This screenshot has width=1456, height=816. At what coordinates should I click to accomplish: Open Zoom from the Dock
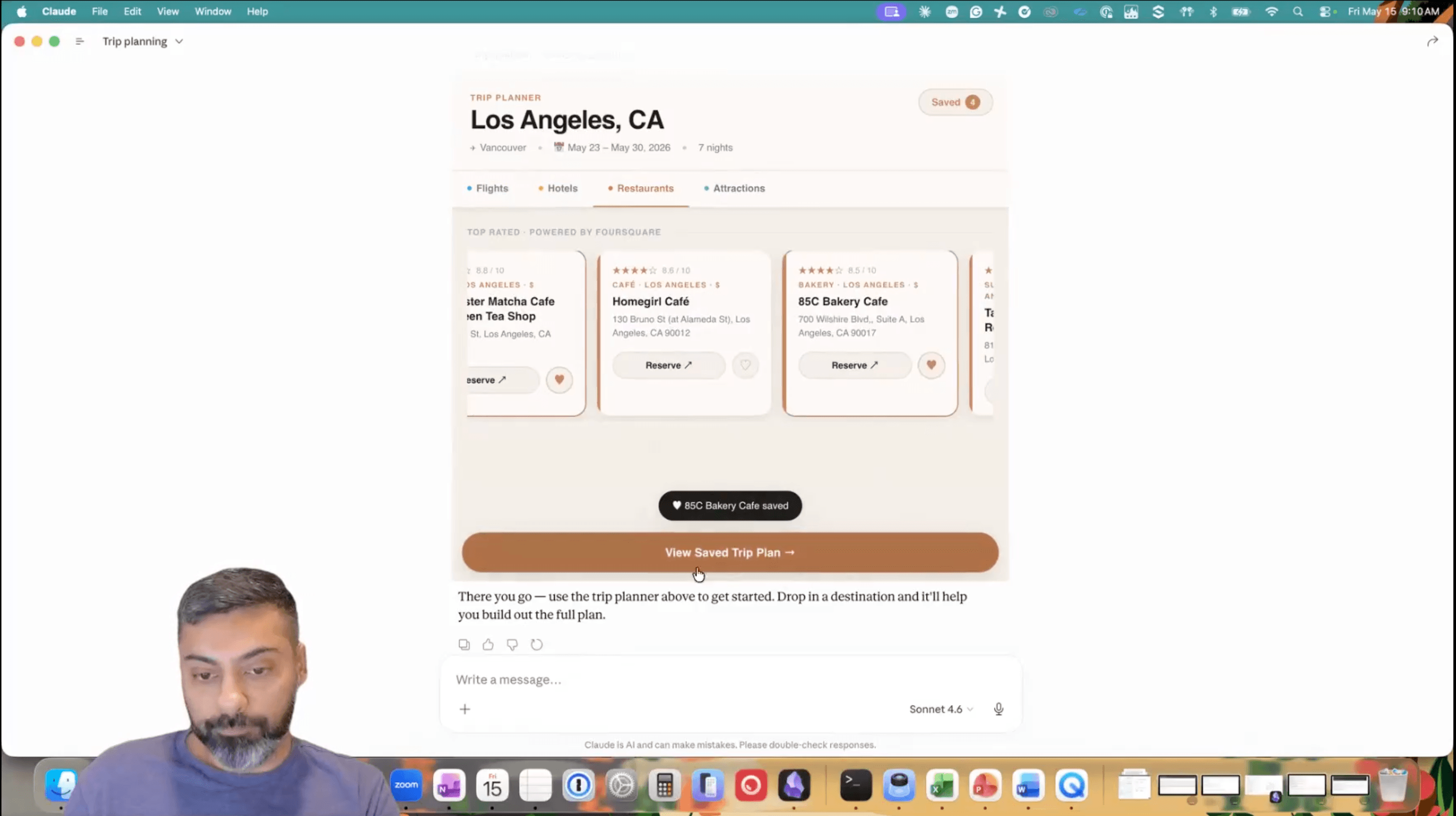pos(406,785)
